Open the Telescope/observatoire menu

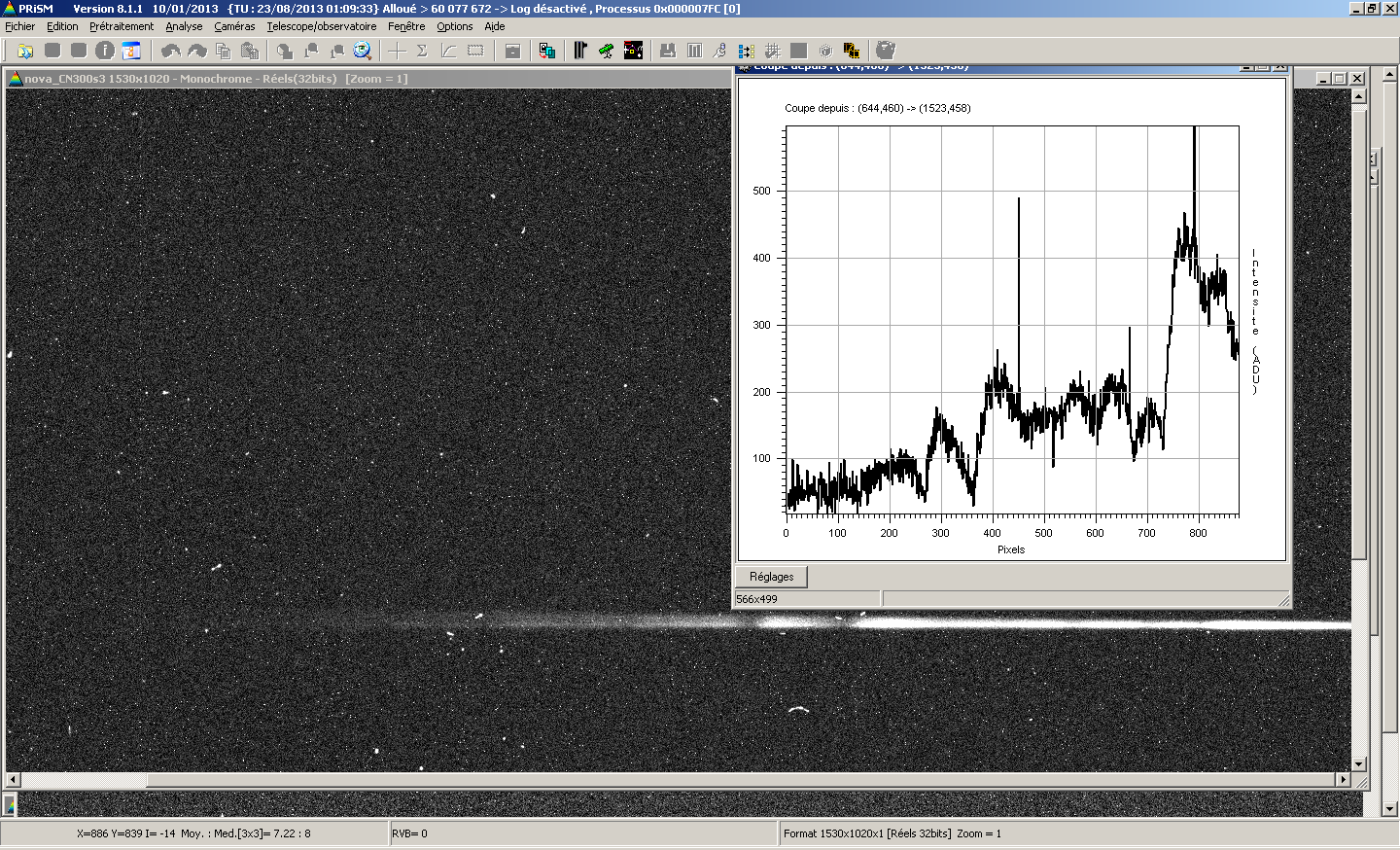coord(322,26)
